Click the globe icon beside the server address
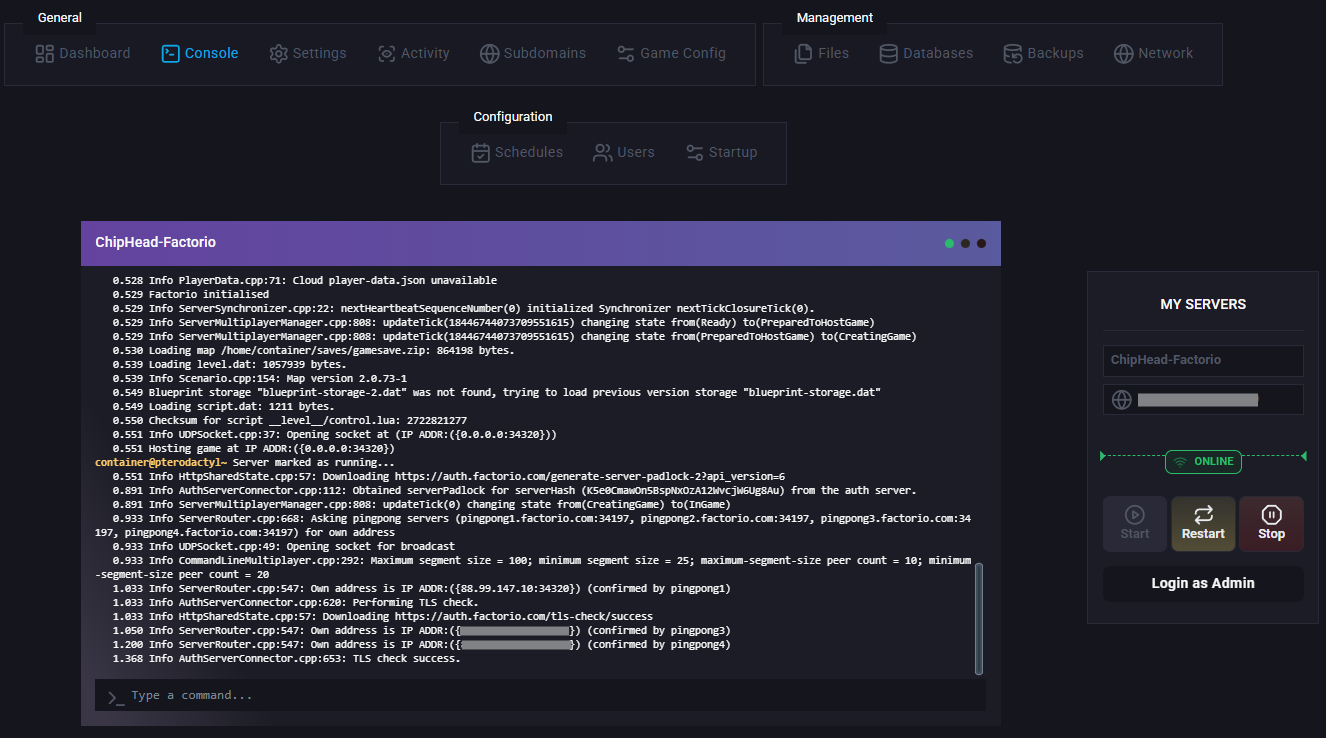The height and width of the screenshot is (738, 1326). click(x=1122, y=400)
